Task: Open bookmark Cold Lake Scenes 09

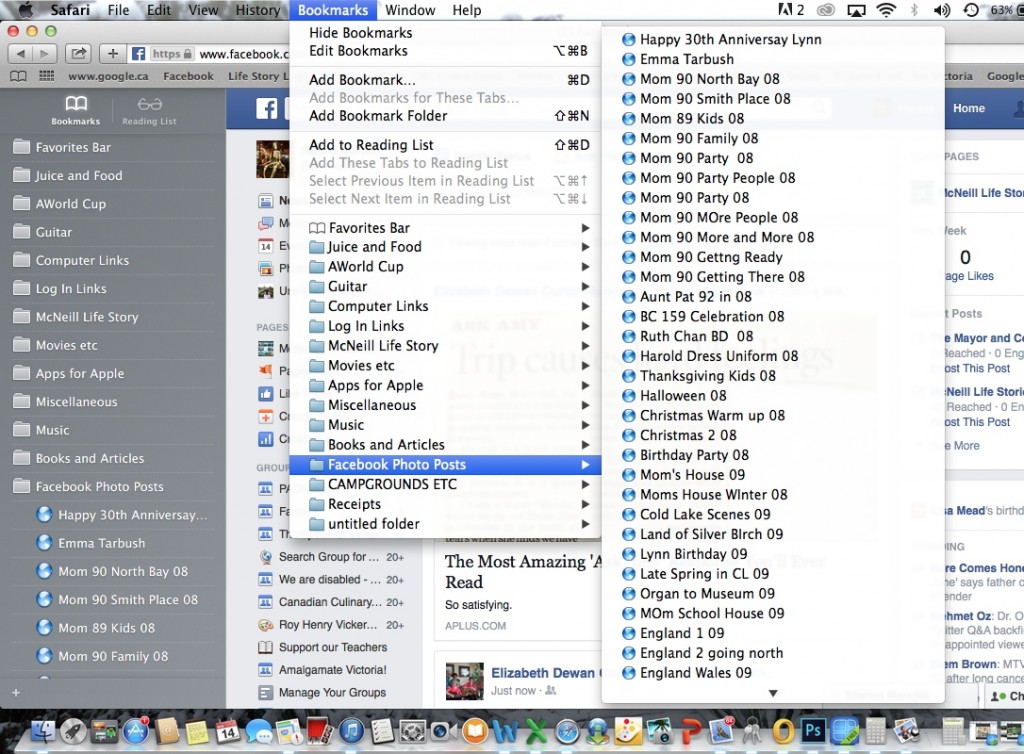Action: [x=773, y=514]
